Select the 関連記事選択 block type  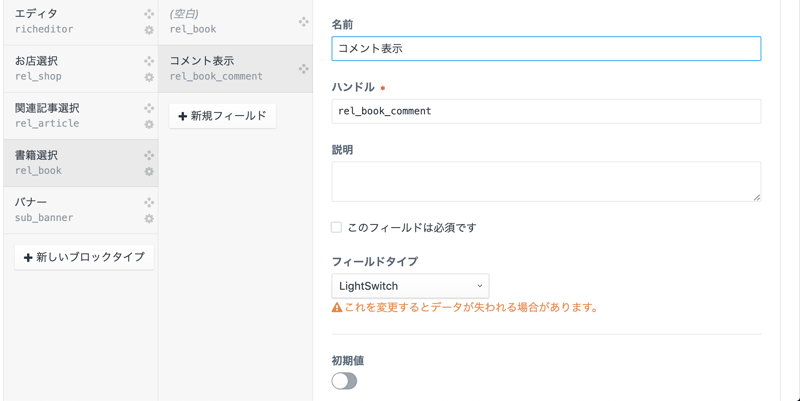(x=70, y=116)
